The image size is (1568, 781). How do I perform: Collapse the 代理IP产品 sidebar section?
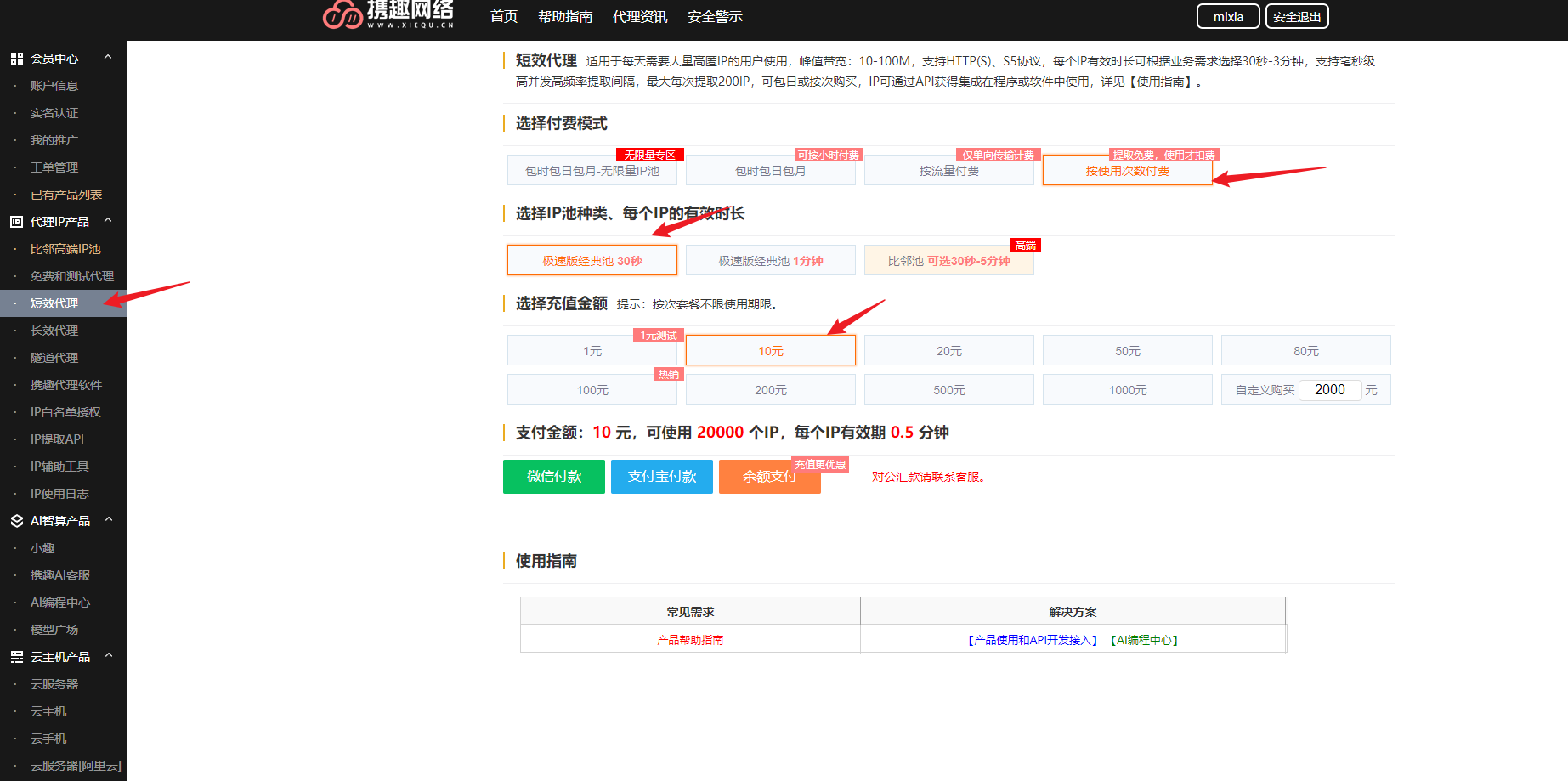coord(108,219)
